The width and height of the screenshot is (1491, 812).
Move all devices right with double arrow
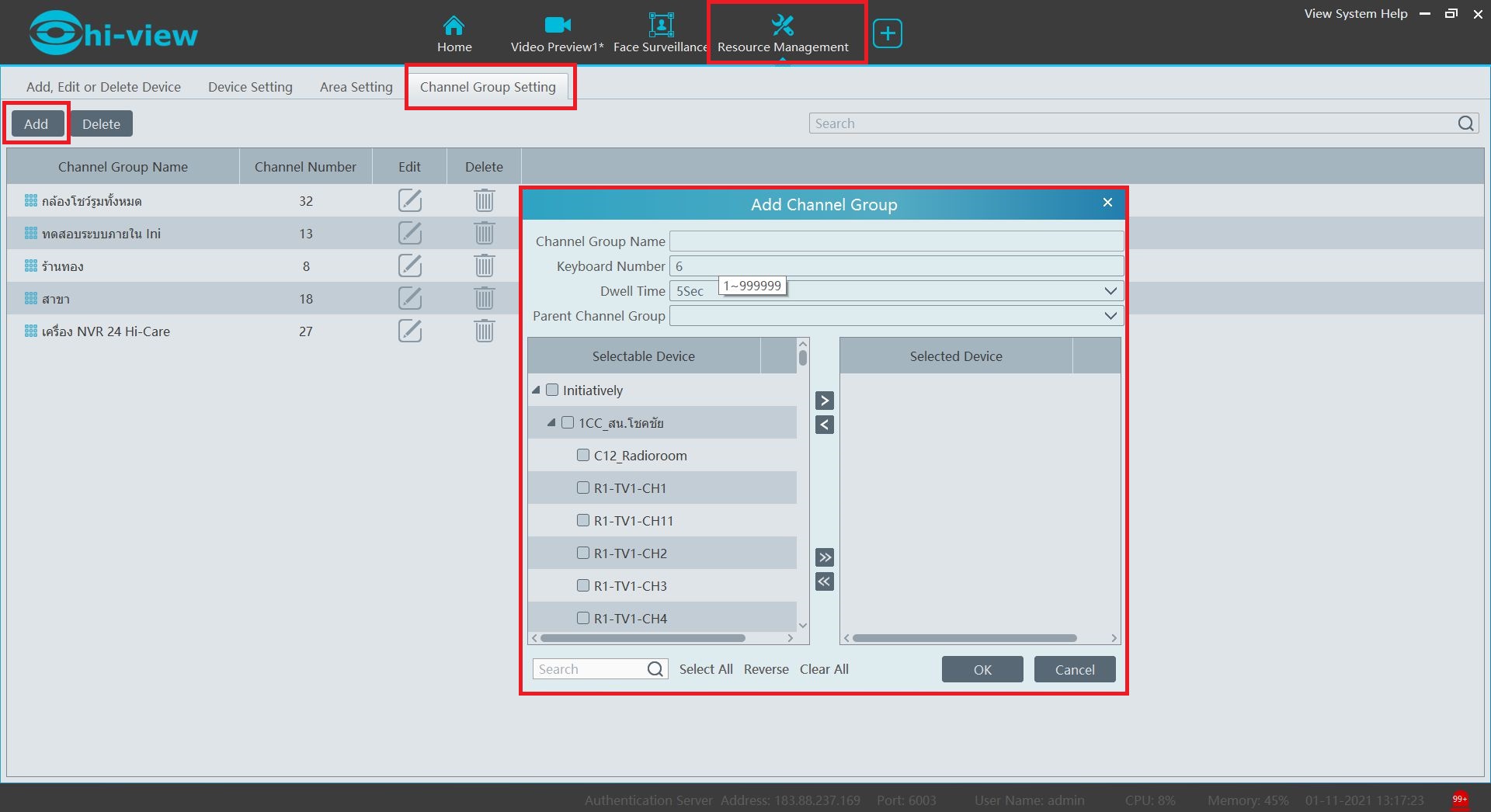824,557
